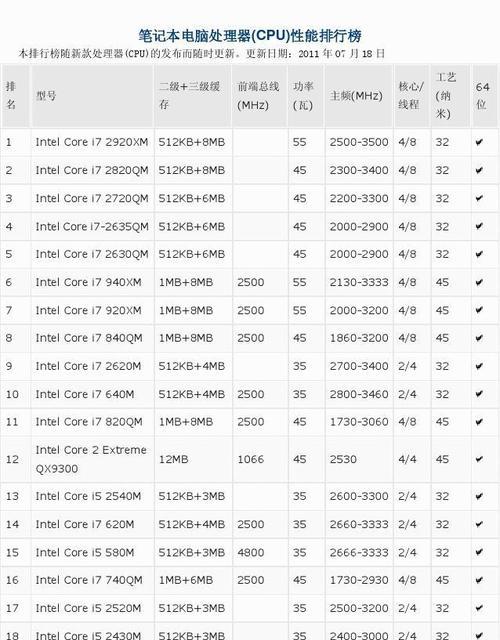Select the checkmark for Core i7 740QM
The width and height of the screenshot is (500, 640).
[479, 580]
